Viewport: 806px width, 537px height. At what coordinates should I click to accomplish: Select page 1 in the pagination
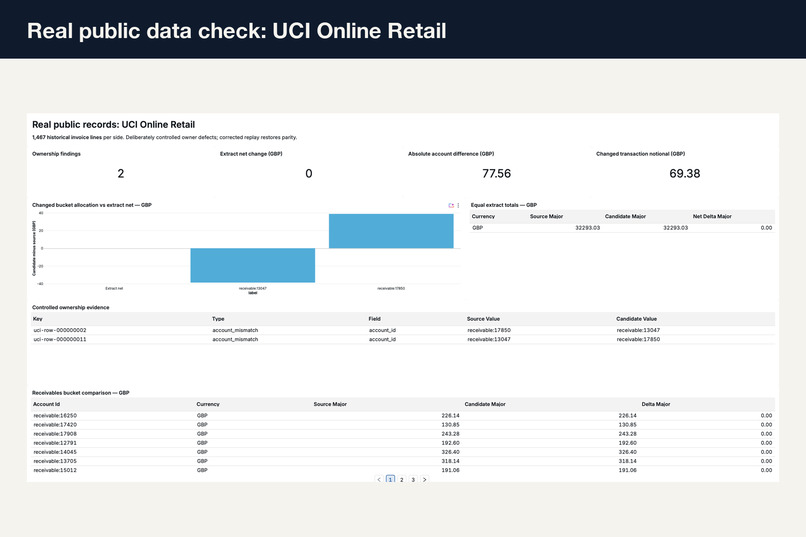click(x=390, y=479)
